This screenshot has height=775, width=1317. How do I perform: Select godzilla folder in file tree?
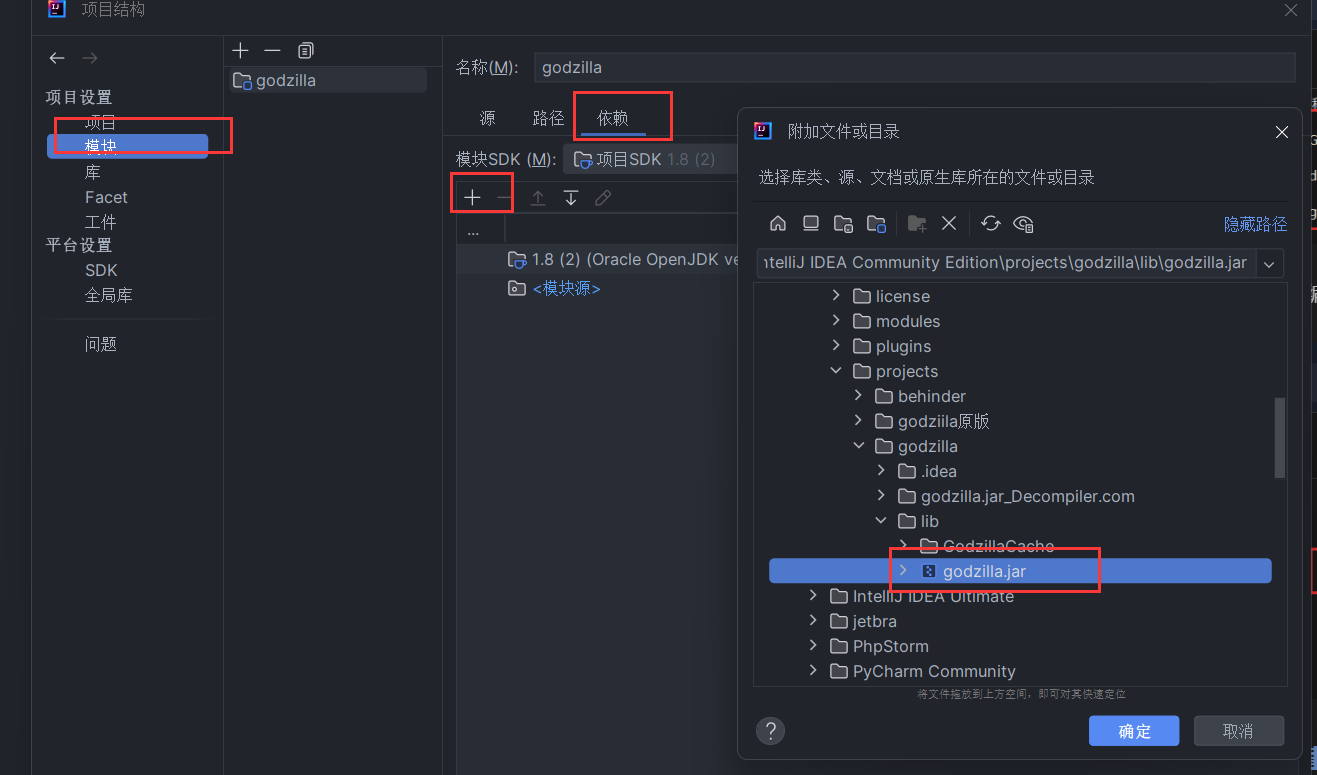click(x=927, y=446)
